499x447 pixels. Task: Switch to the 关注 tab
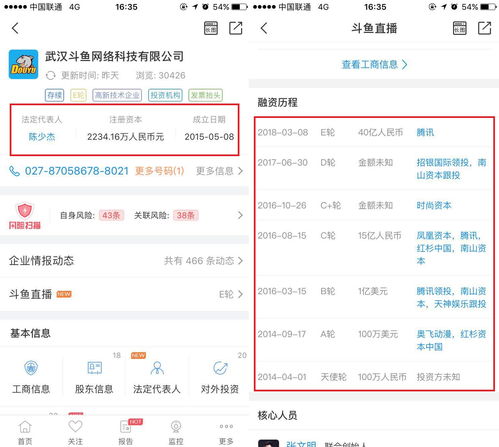pyautogui.click(x=75, y=433)
